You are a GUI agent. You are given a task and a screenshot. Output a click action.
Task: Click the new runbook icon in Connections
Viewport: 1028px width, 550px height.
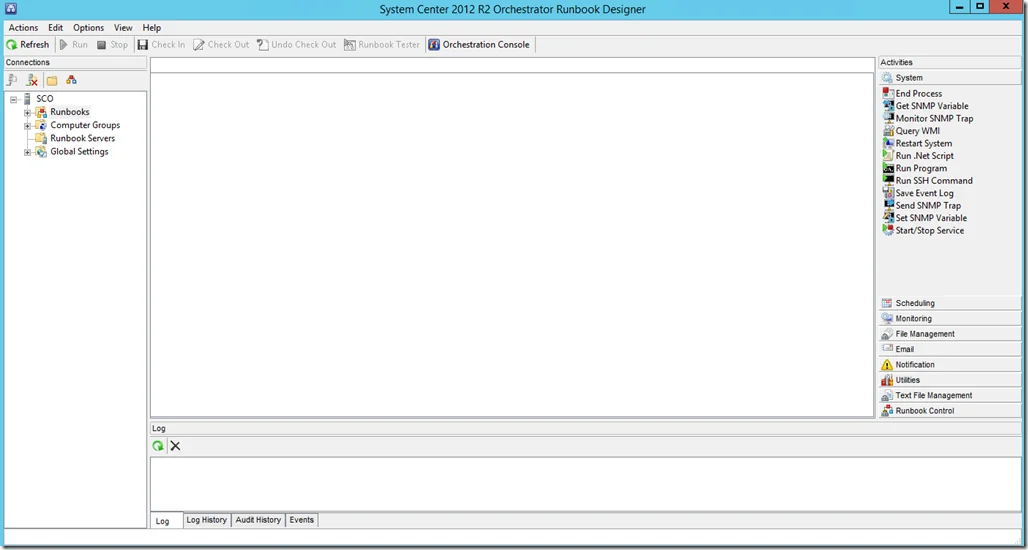pyautogui.click(x=71, y=80)
